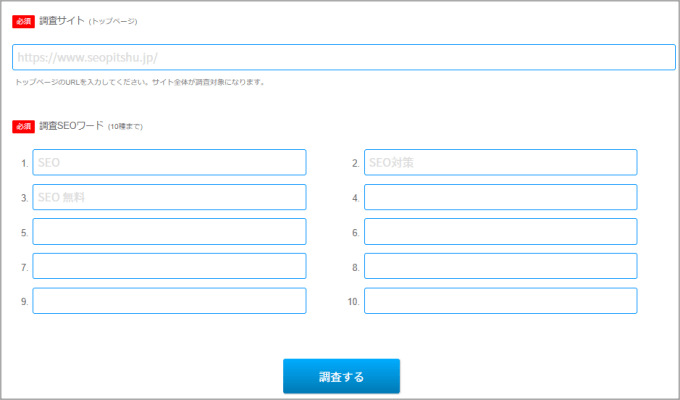Select keyword field number 9
Image resolution: width=680 pixels, height=400 pixels.
coord(169,301)
